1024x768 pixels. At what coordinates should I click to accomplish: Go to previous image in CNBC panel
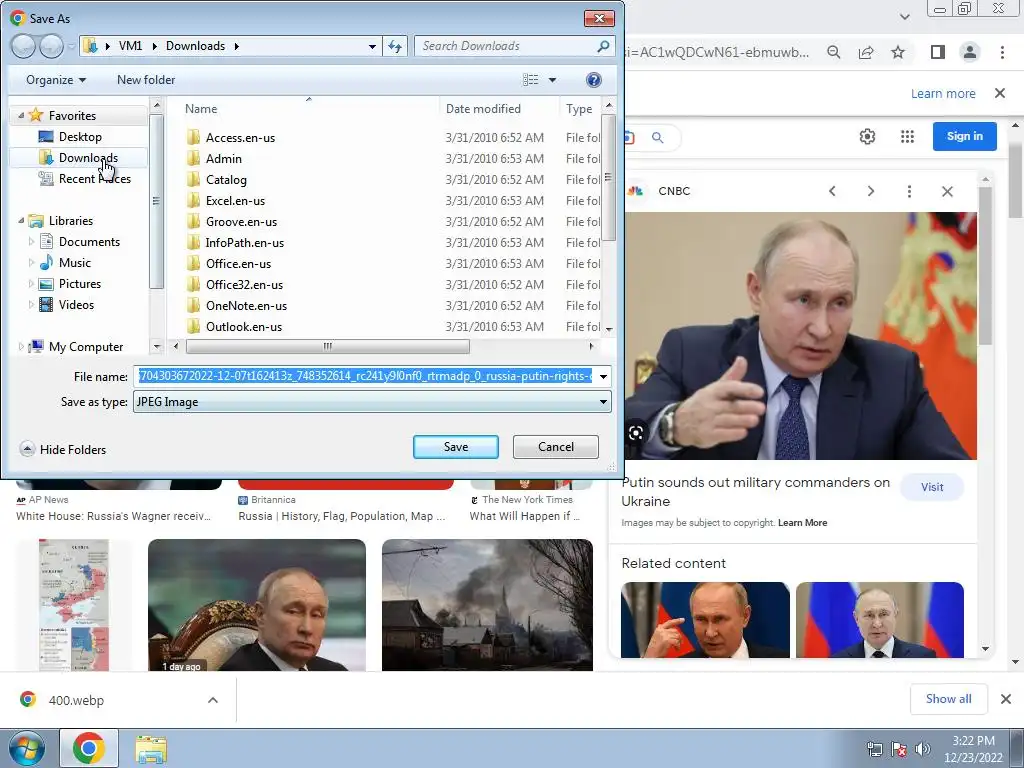click(832, 191)
